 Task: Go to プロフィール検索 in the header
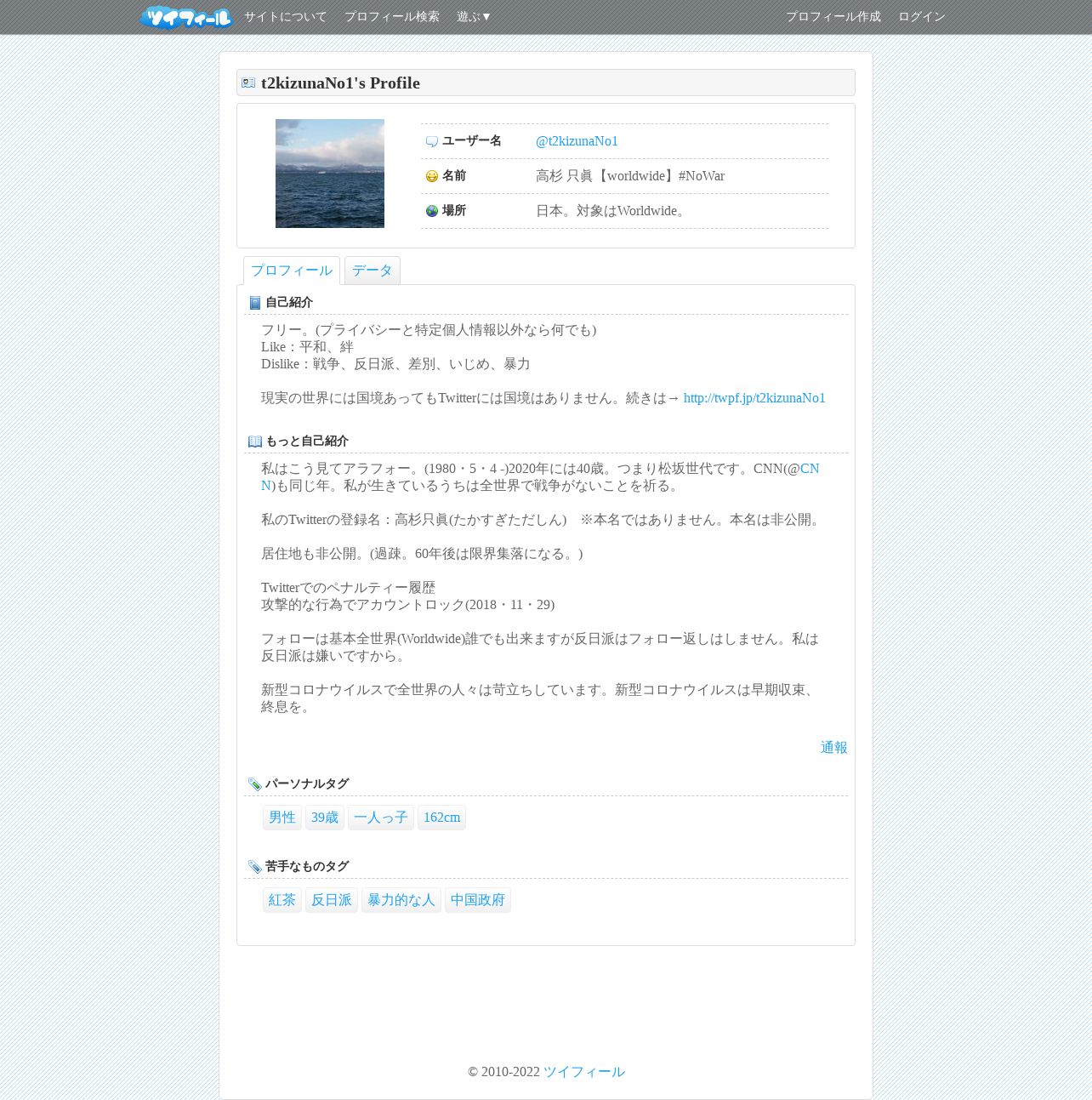[392, 17]
